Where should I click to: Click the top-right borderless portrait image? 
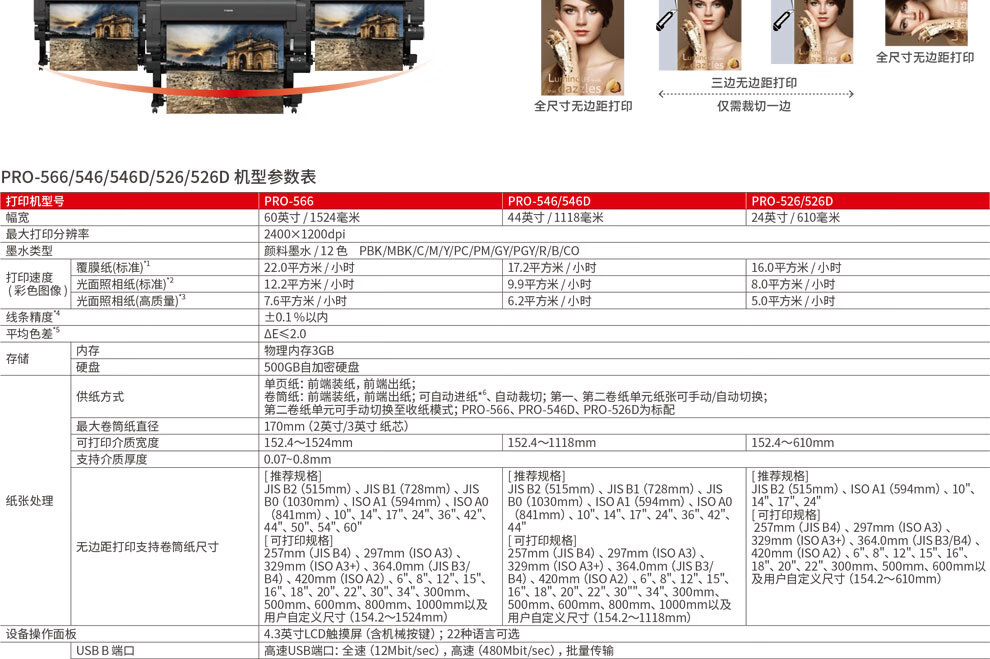(925, 22)
